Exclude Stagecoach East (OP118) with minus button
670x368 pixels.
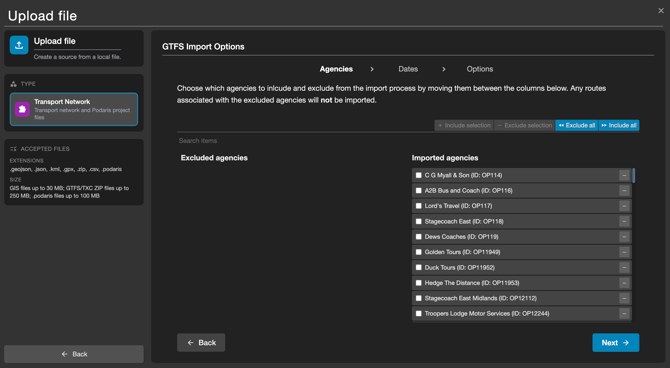click(x=624, y=221)
